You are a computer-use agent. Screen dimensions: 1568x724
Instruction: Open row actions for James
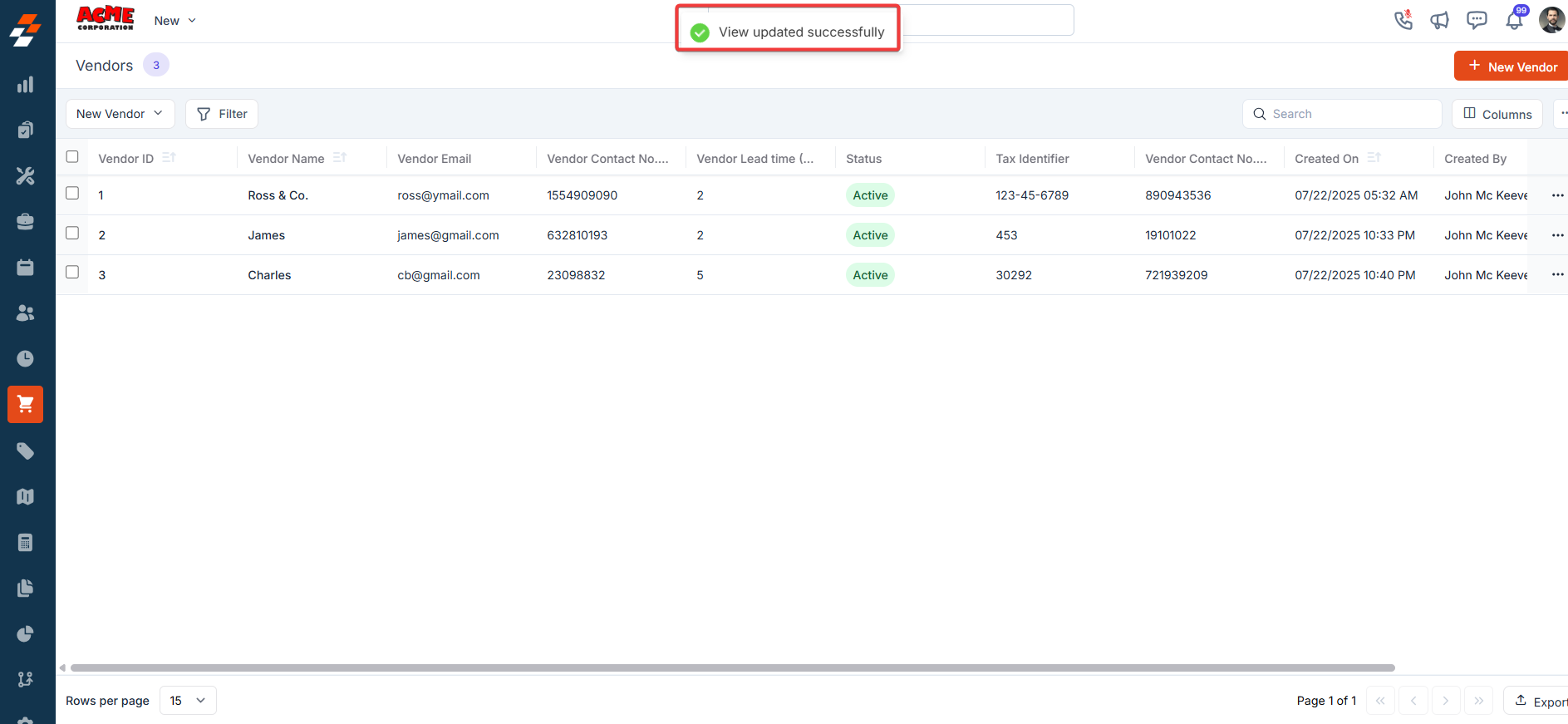pos(1557,235)
